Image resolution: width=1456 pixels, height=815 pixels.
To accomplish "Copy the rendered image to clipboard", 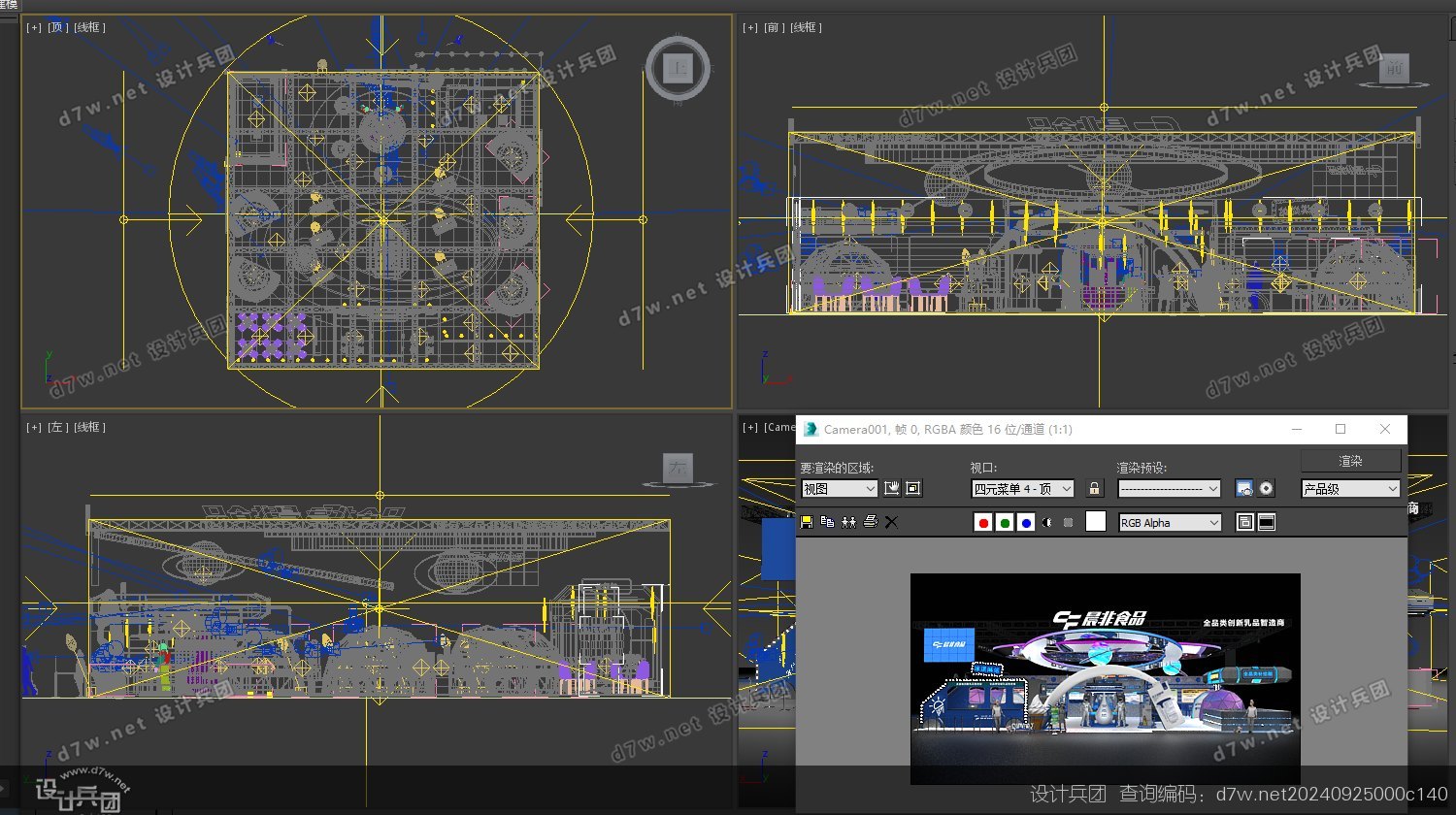I will click(828, 522).
